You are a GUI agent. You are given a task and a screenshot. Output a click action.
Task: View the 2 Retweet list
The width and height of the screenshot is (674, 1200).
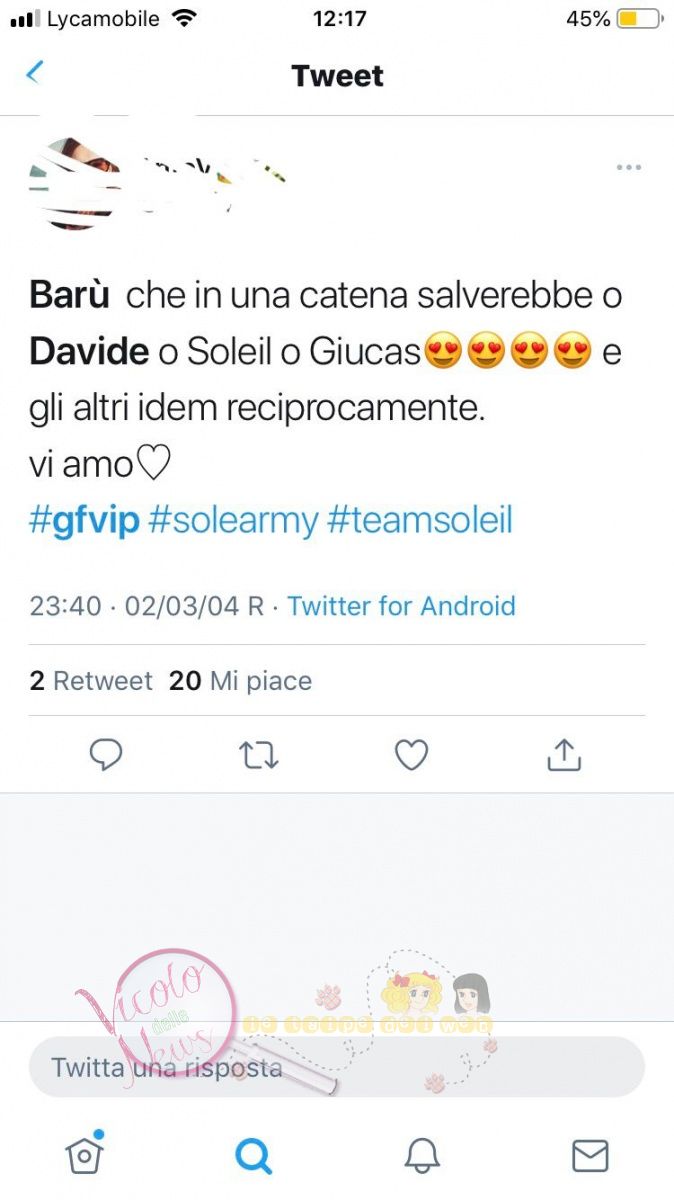point(91,681)
